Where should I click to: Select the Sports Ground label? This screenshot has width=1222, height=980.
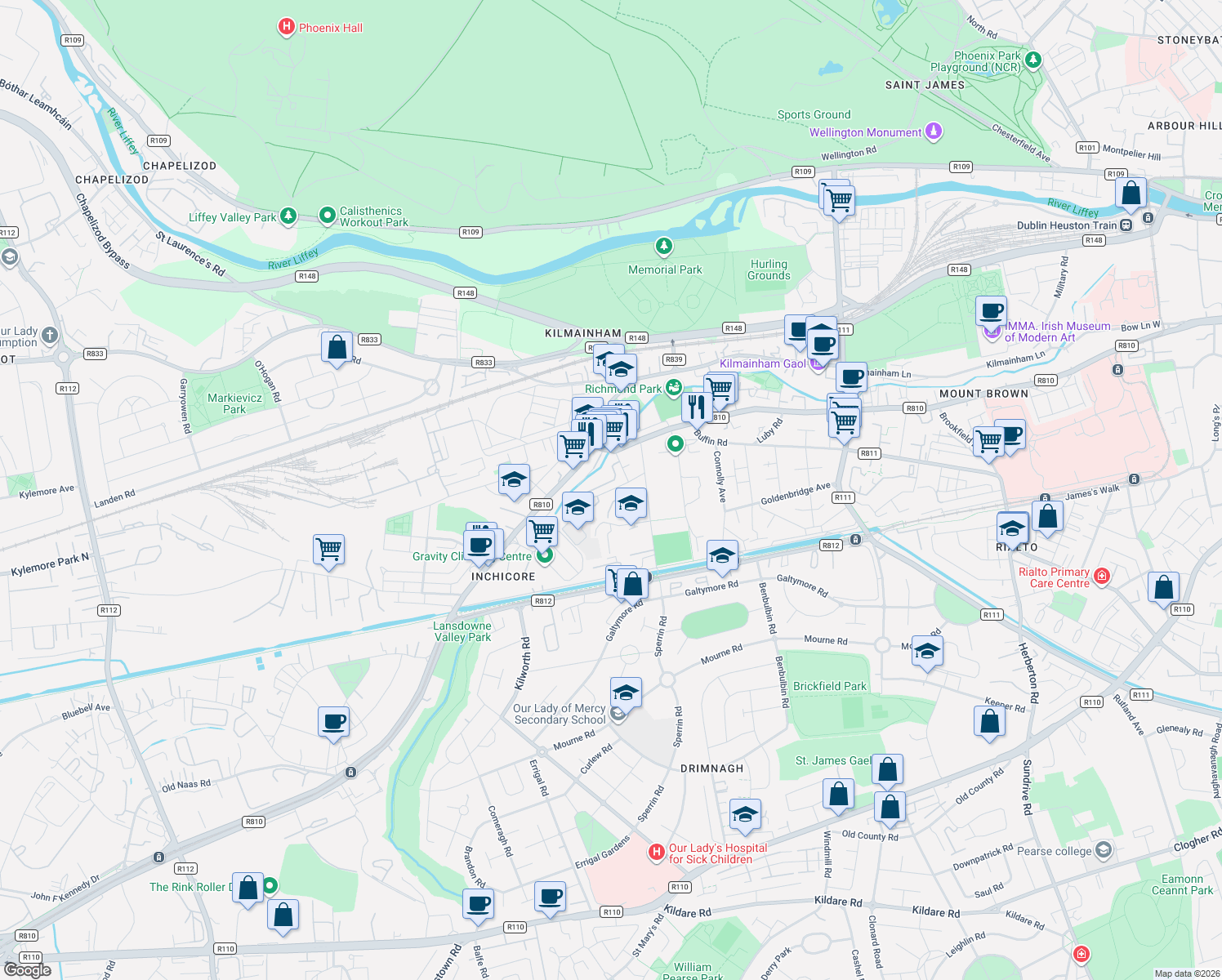[814, 114]
